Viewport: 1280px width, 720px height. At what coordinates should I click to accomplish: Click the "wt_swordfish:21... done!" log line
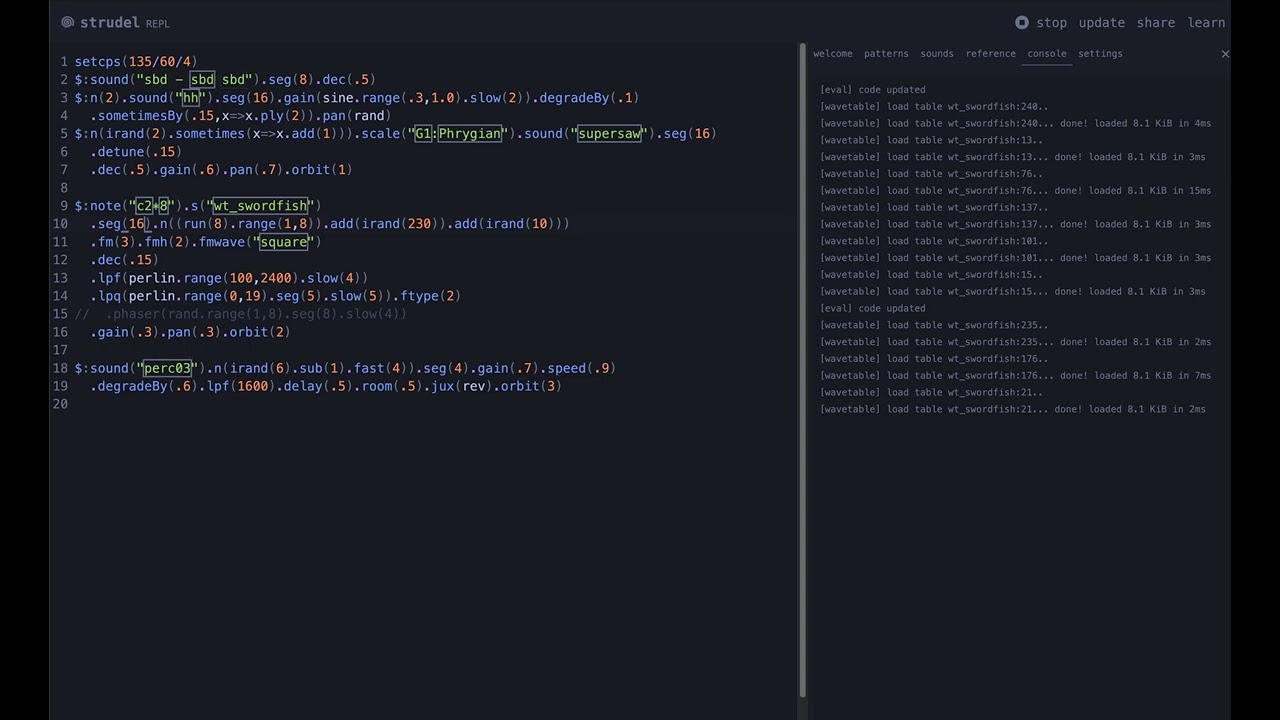(x=1013, y=409)
